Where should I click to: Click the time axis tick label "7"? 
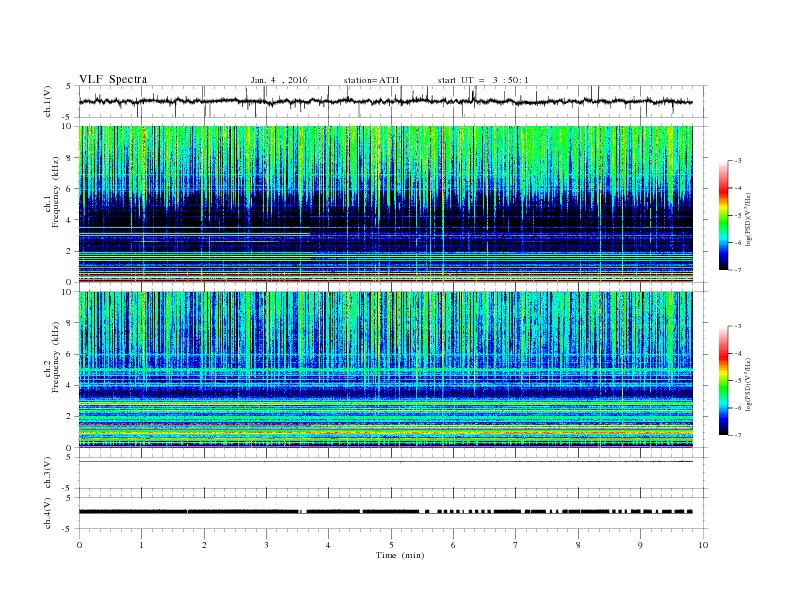(x=516, y=545)
